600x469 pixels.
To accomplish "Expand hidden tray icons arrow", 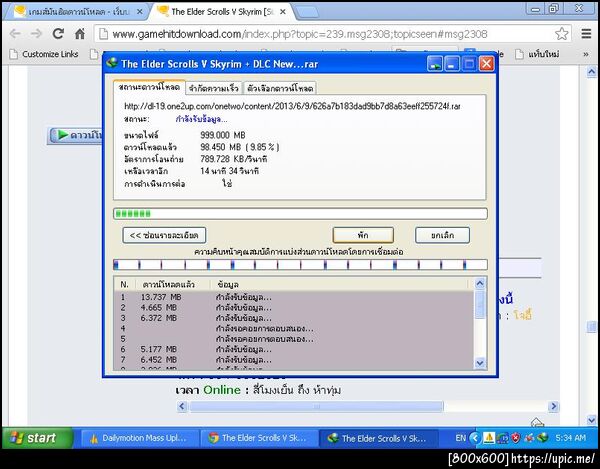I will point(474,438).
